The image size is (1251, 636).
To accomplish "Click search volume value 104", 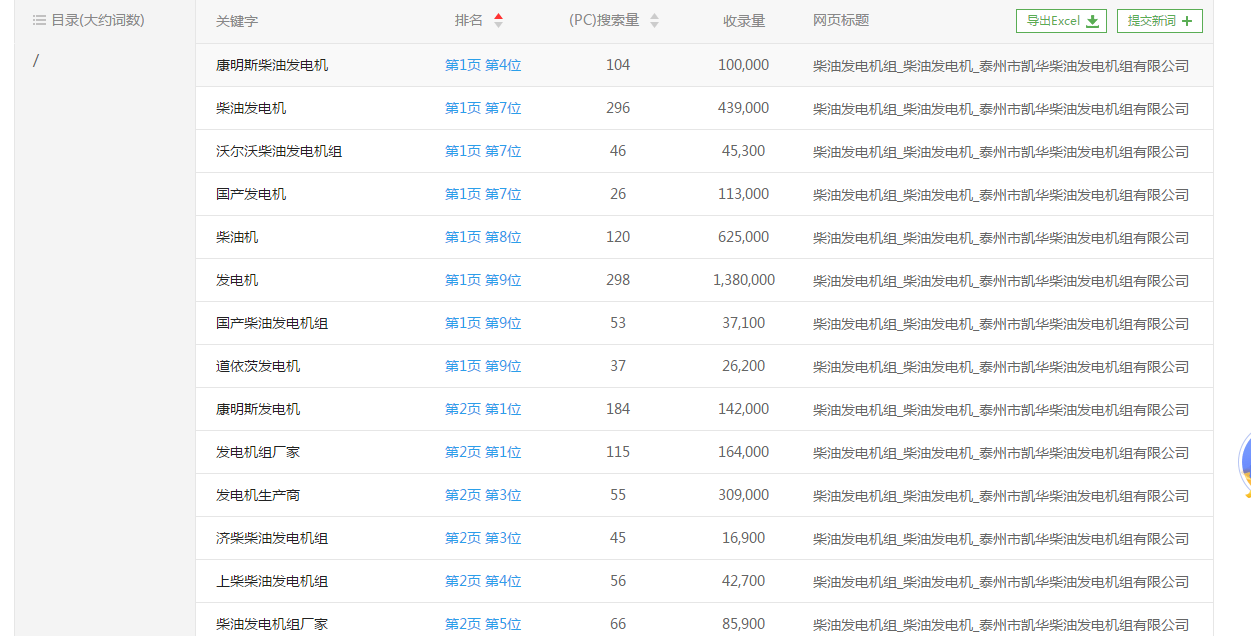I will coord(618,65).
